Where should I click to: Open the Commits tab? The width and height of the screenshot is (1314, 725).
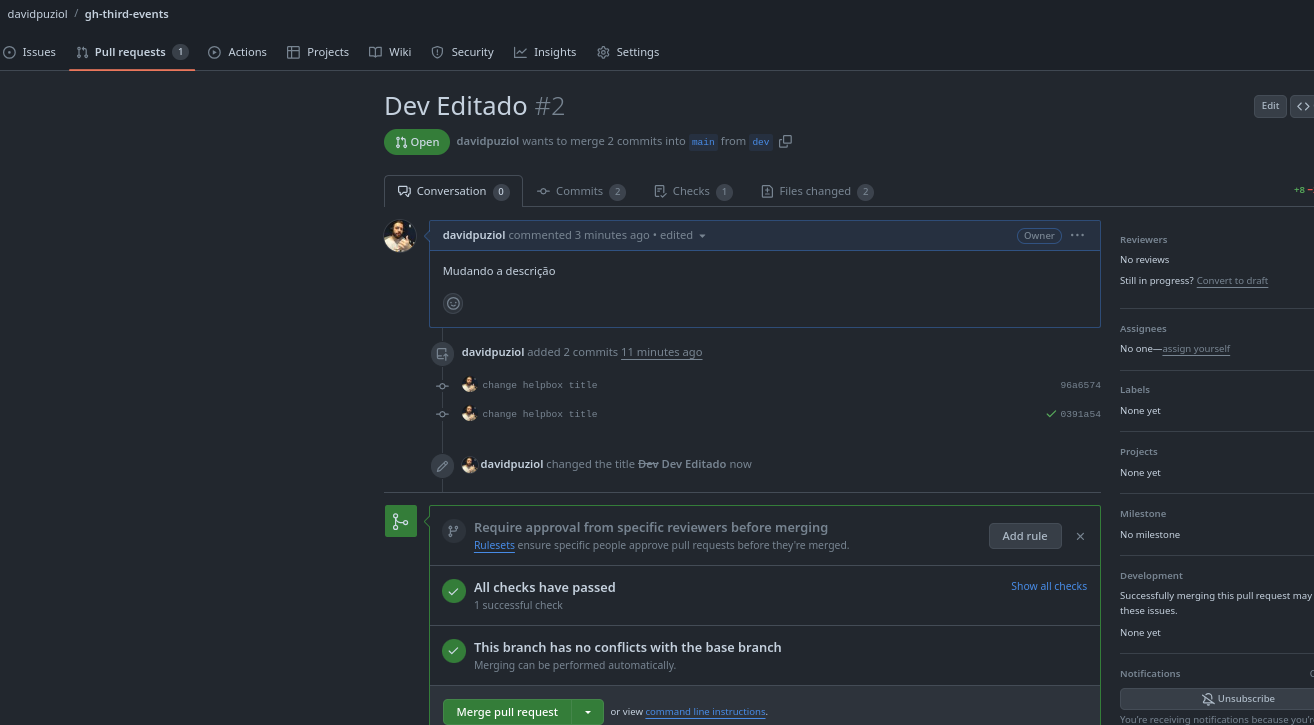[x=580, y=191]
